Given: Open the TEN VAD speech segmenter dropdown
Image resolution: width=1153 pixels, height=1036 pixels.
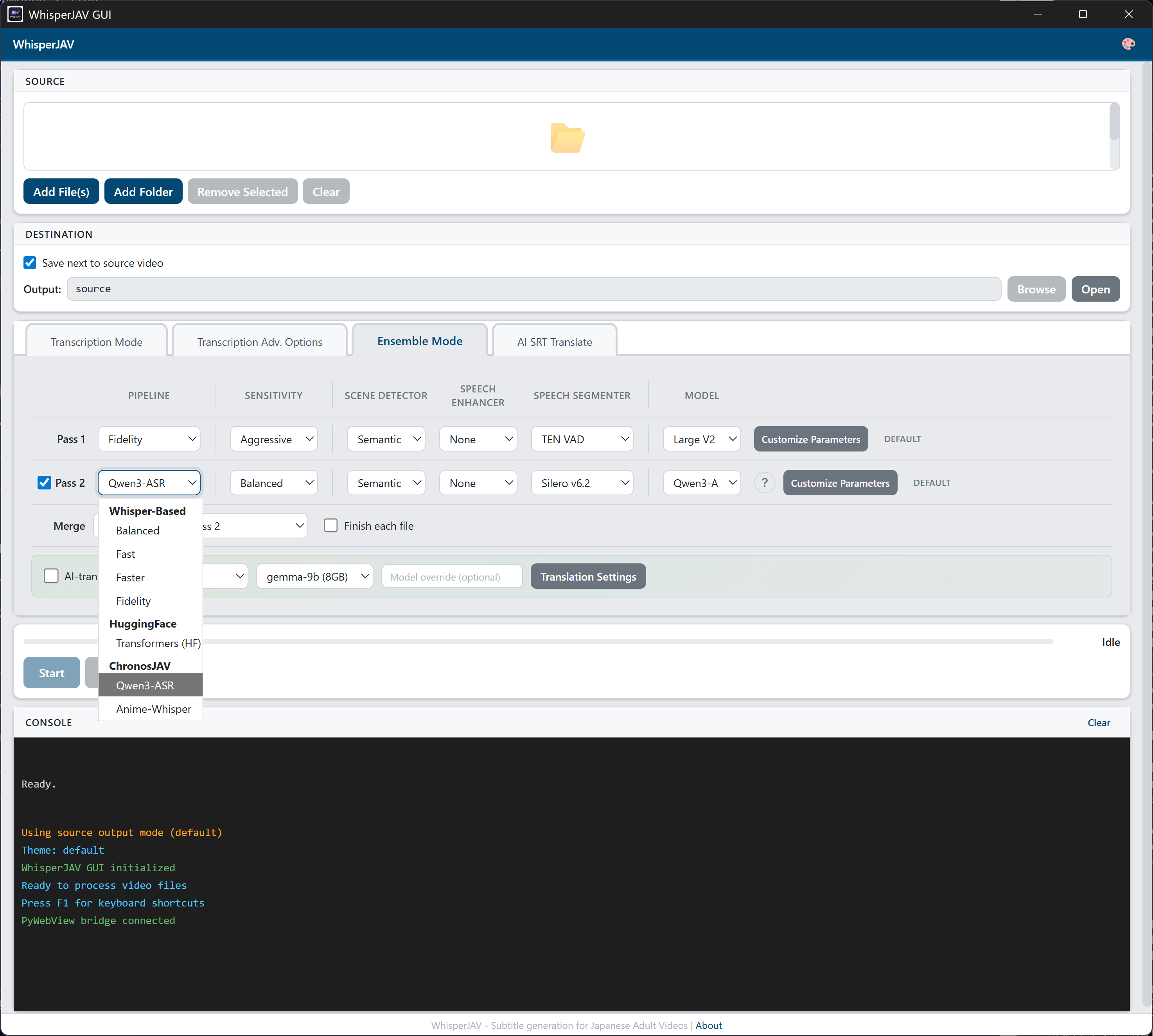Looking at the screenshot, I should (582, 439).
